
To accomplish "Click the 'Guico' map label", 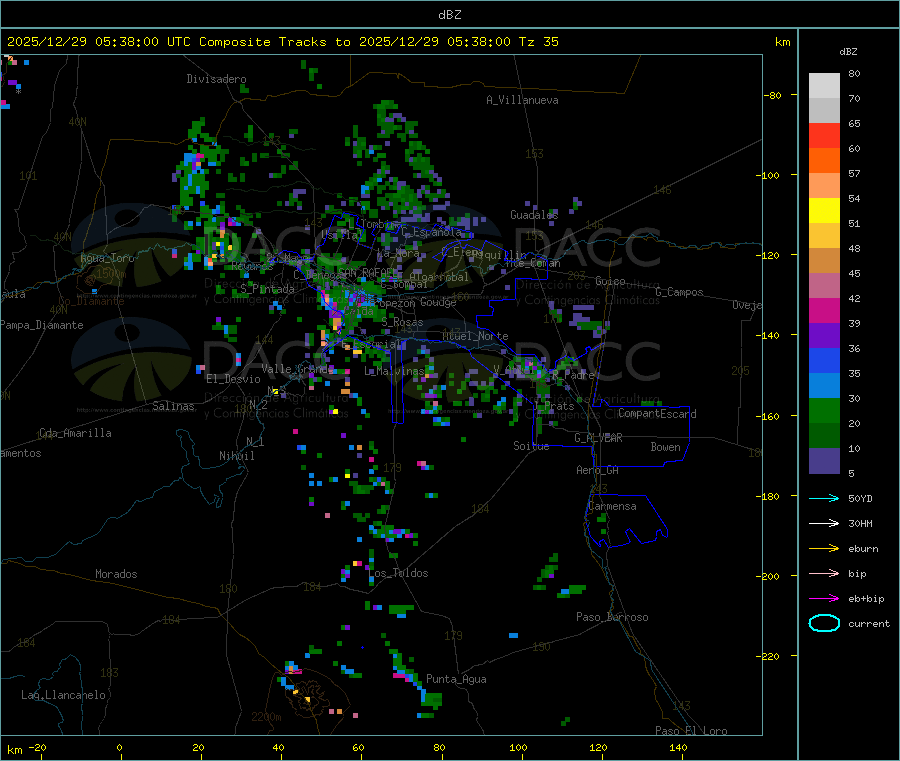I will click(610, 281).
